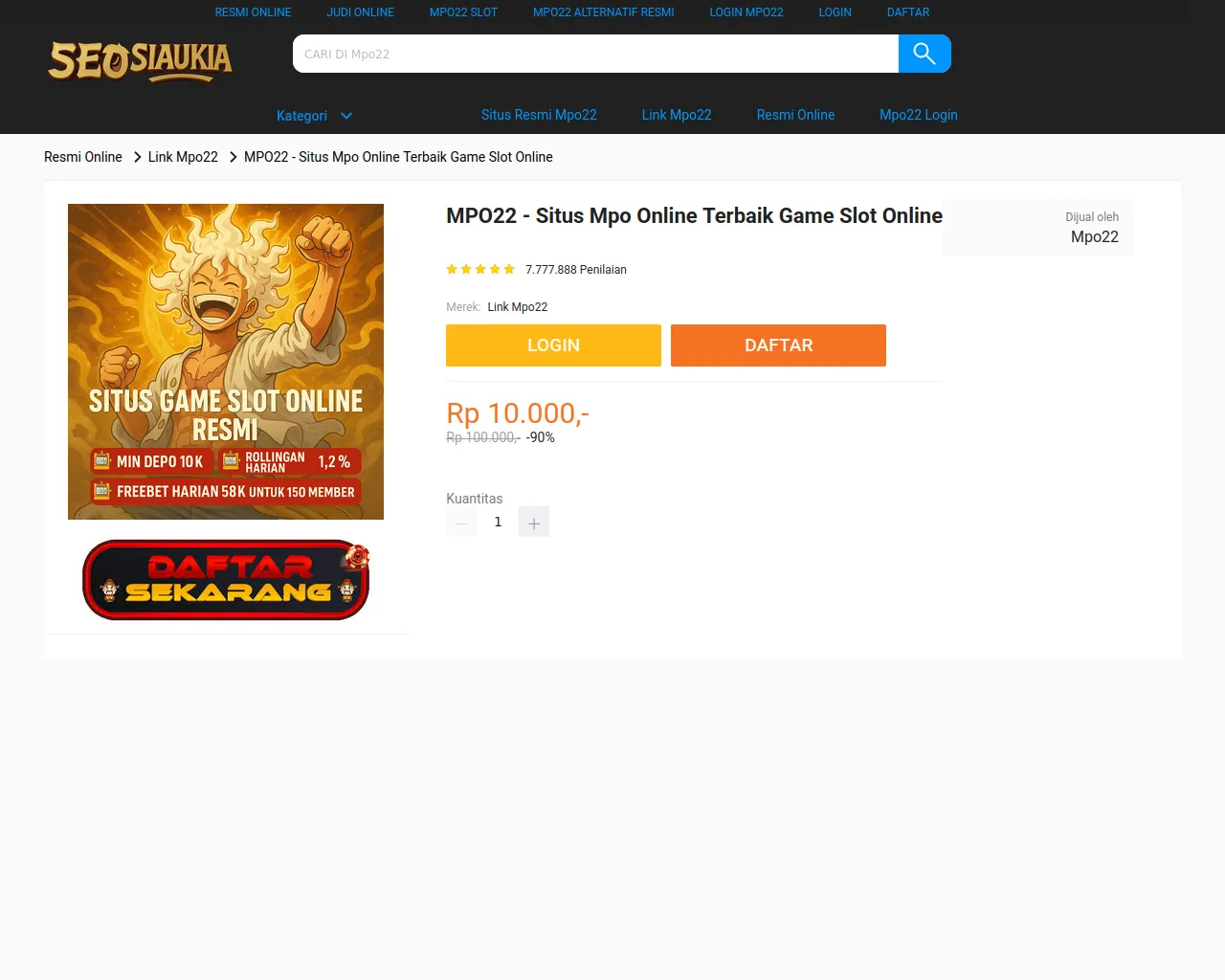The width and height of the screenshot is (1225, 980).
Task: Expand the Kategori dropdown
Action: (315, 116)
